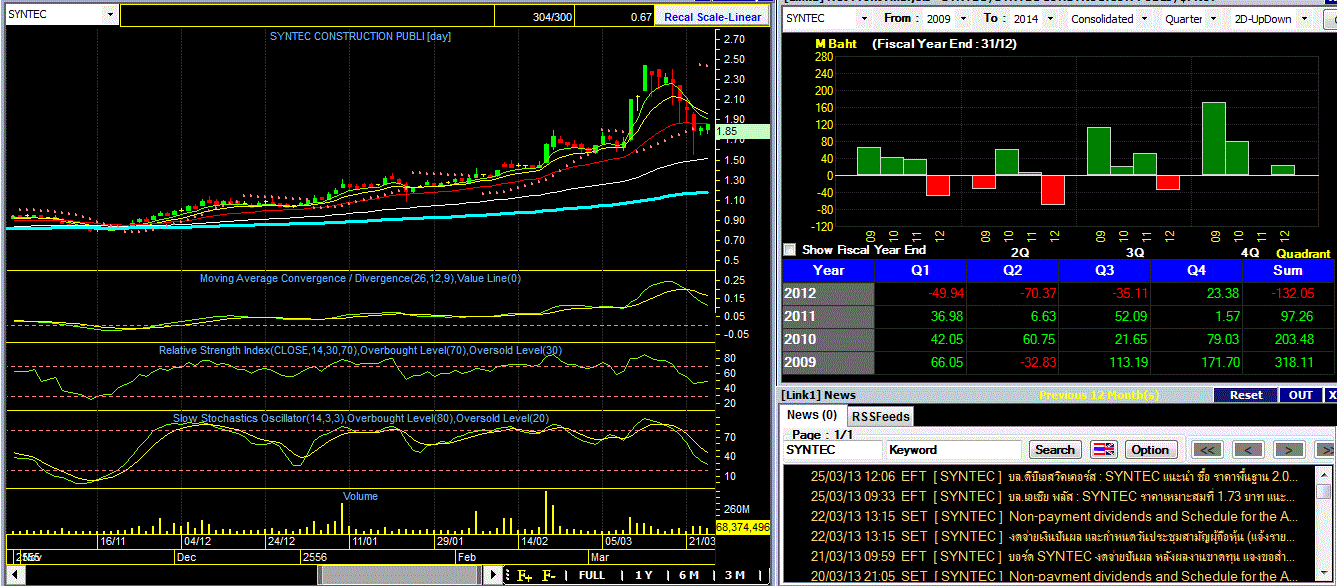Image resolution: width=1337 pixels, height=586 pixels.
Task: Switch to News (0) tab
Action: 812,415
